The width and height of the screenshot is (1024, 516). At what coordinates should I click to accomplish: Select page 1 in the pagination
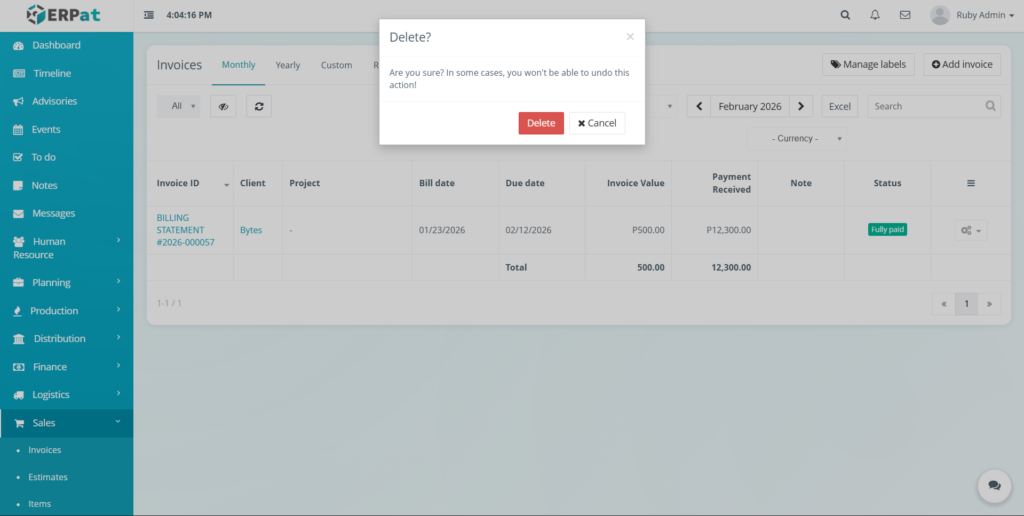pos(967,304)
